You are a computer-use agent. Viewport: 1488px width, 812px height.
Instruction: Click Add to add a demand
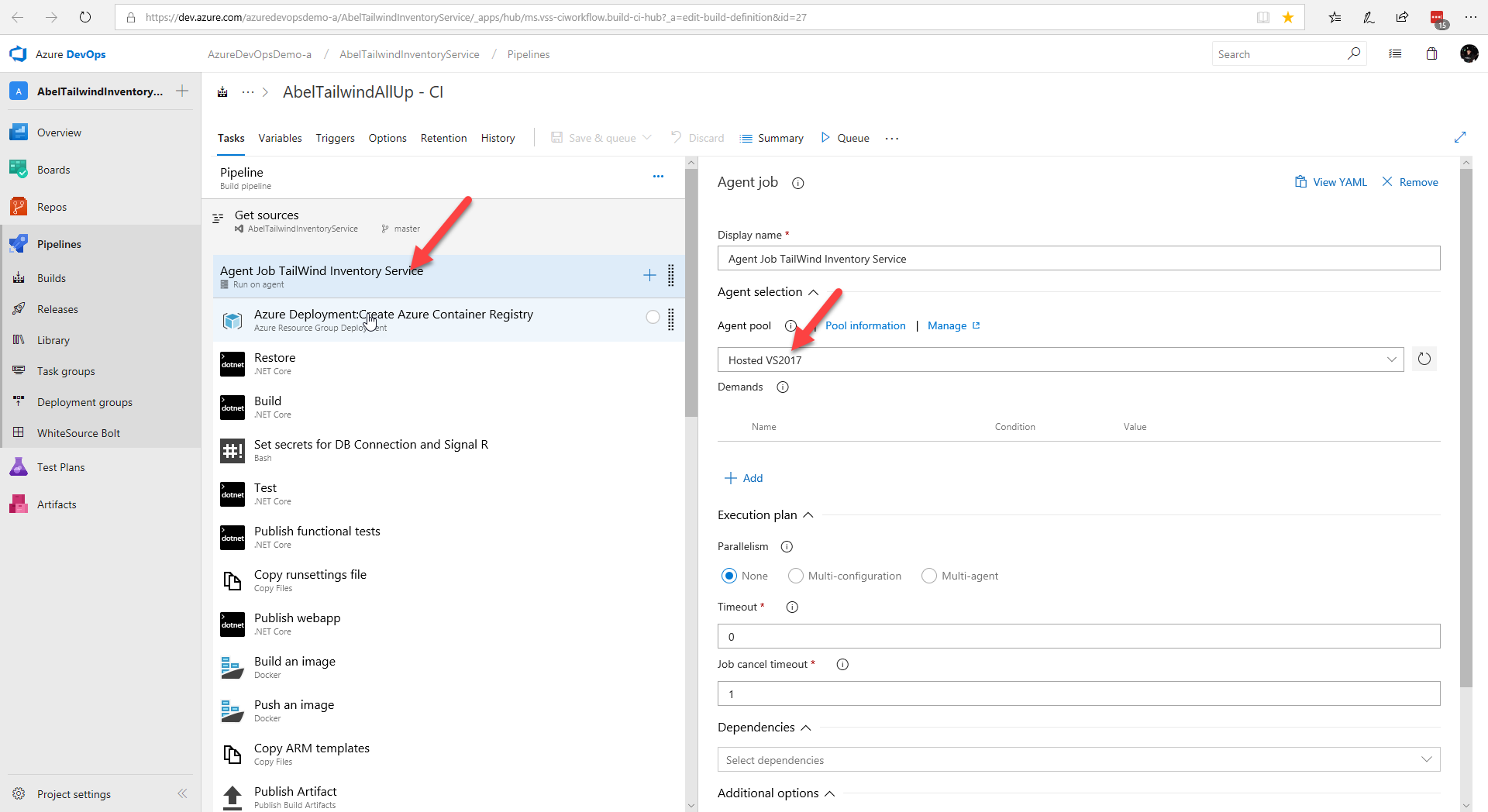[x=743, y=478]
